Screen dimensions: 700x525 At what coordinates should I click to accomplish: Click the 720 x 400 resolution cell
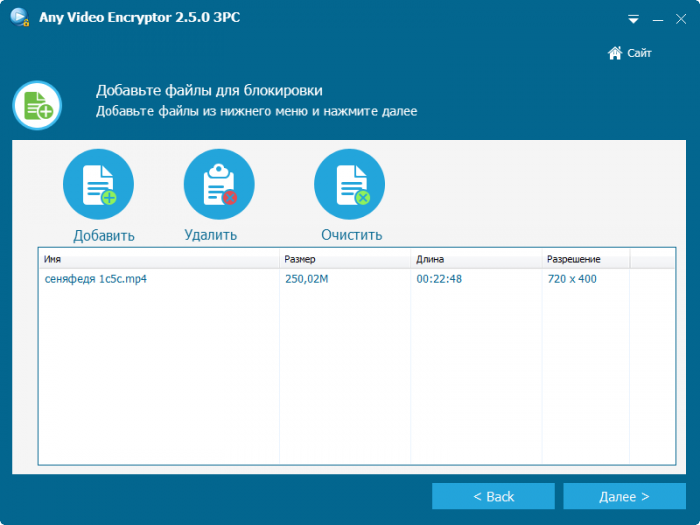coord(572,279)
